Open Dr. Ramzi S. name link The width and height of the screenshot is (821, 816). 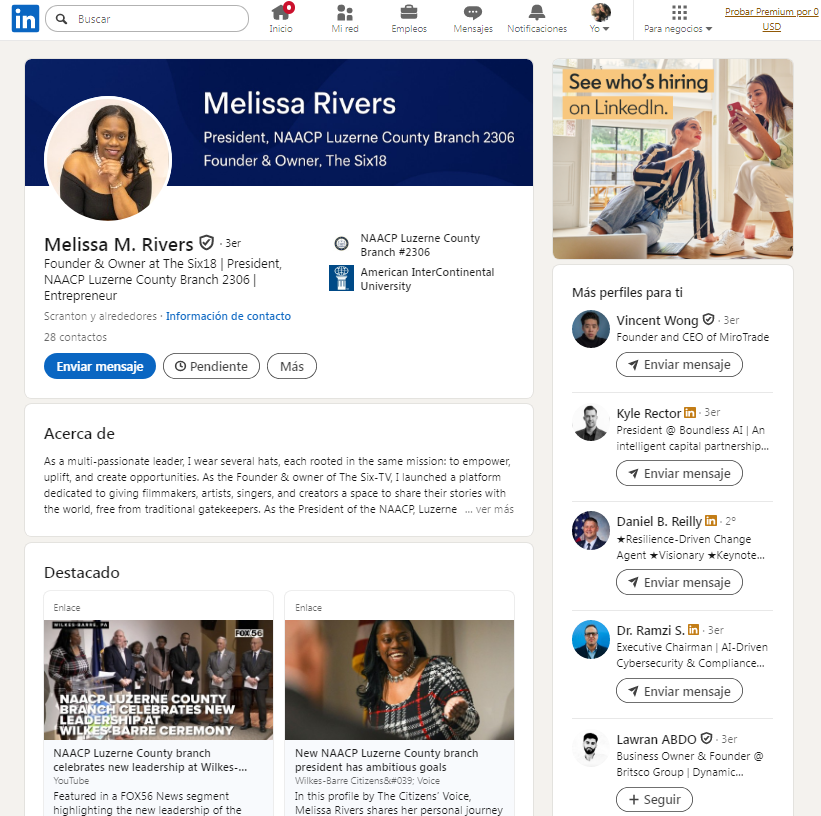click(x=650, y=630)
